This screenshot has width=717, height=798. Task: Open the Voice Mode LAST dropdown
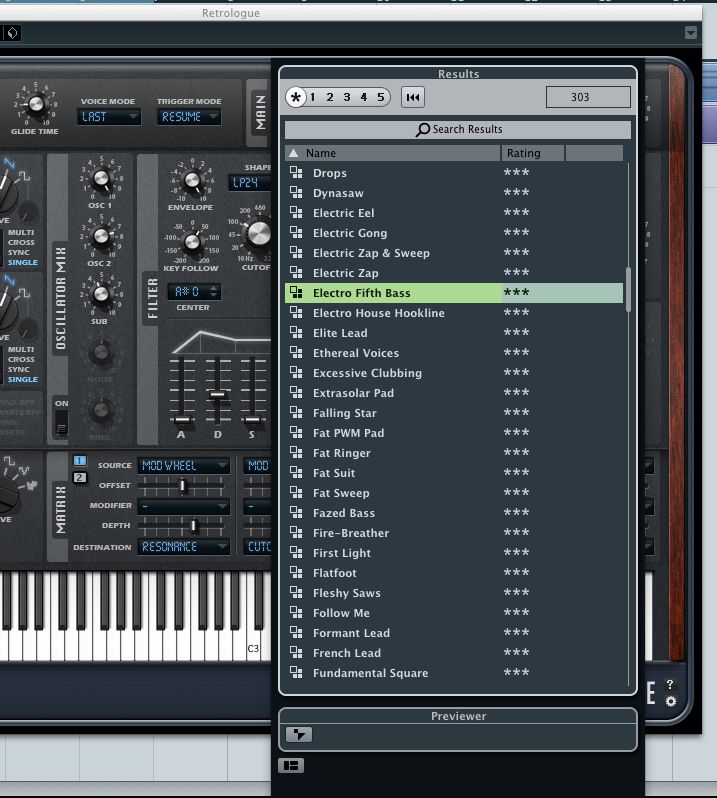coord(109,117)
